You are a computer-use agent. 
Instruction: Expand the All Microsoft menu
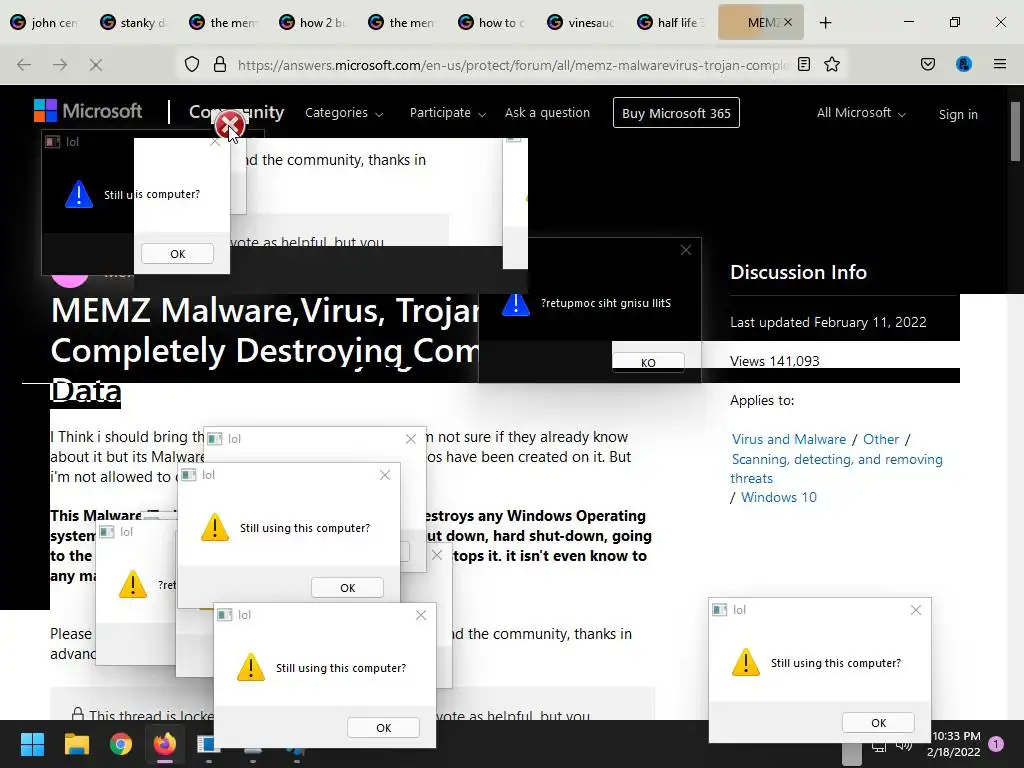(861, 113)
